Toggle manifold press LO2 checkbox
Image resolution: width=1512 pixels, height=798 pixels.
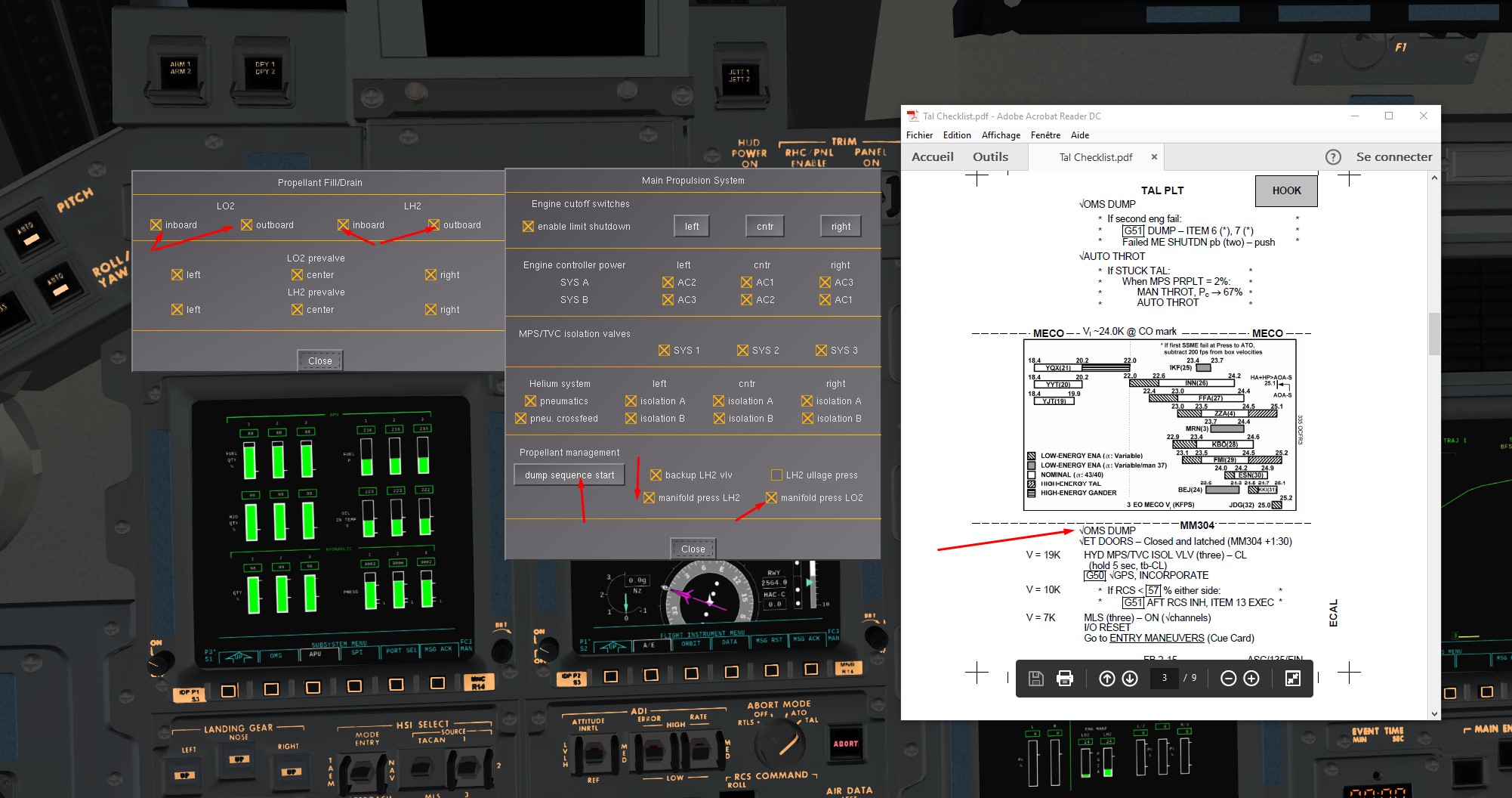pyautogui.click(x=771, y=497)
